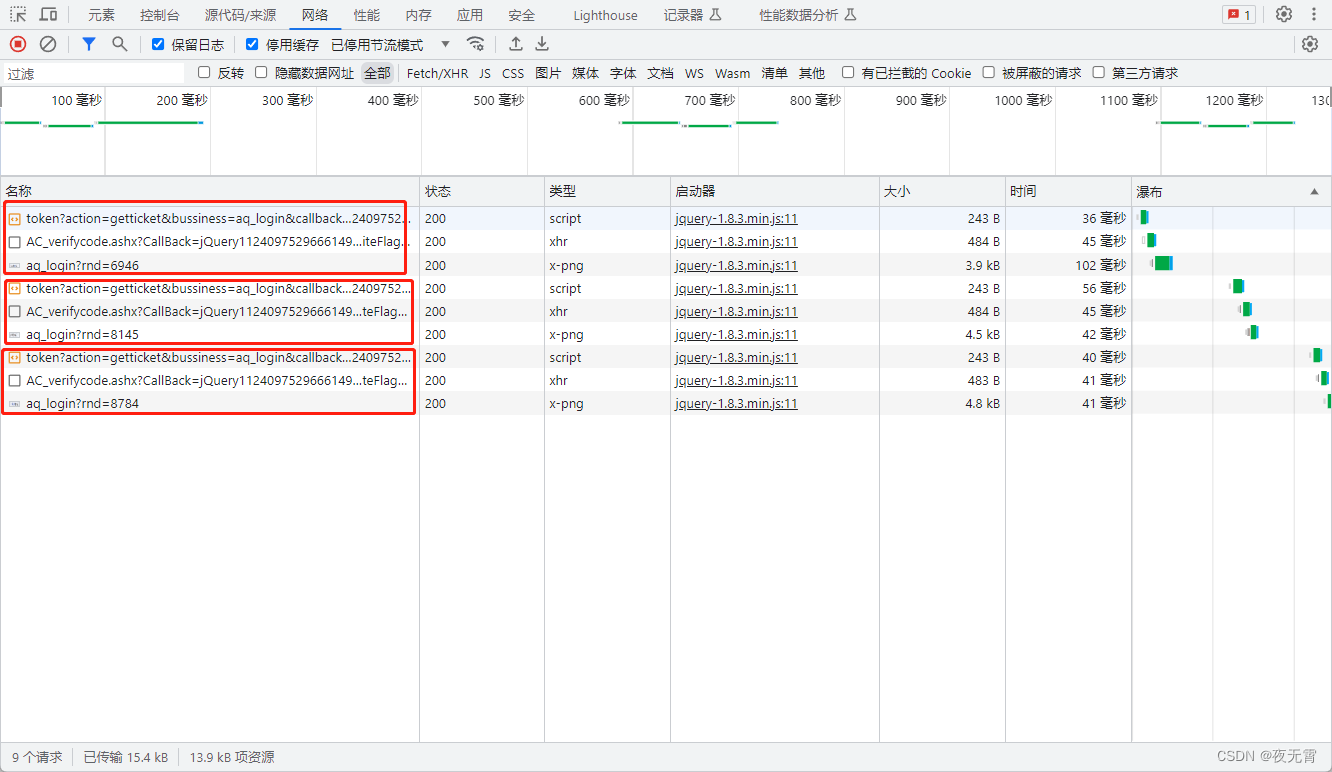Select the inspect element icon
Image resolution: width=1332 pixels, height=772 pixels.
coord(18,15)
